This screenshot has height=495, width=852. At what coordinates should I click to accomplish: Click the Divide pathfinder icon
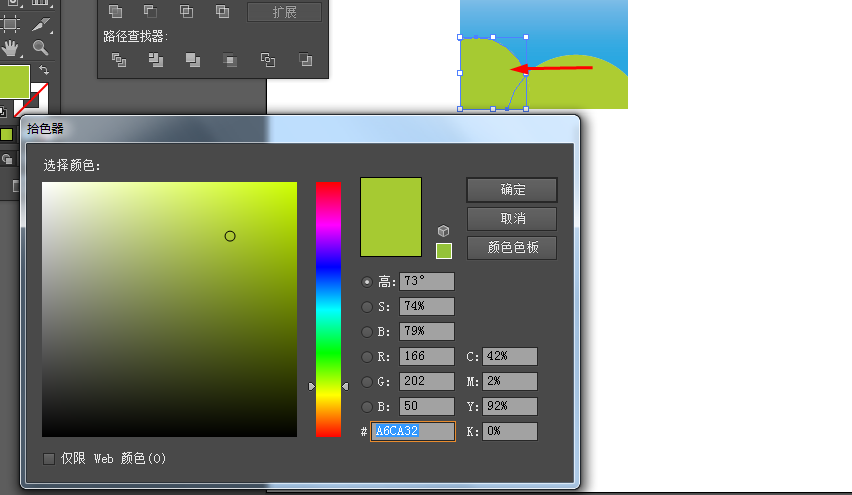(x=118, y=60)
